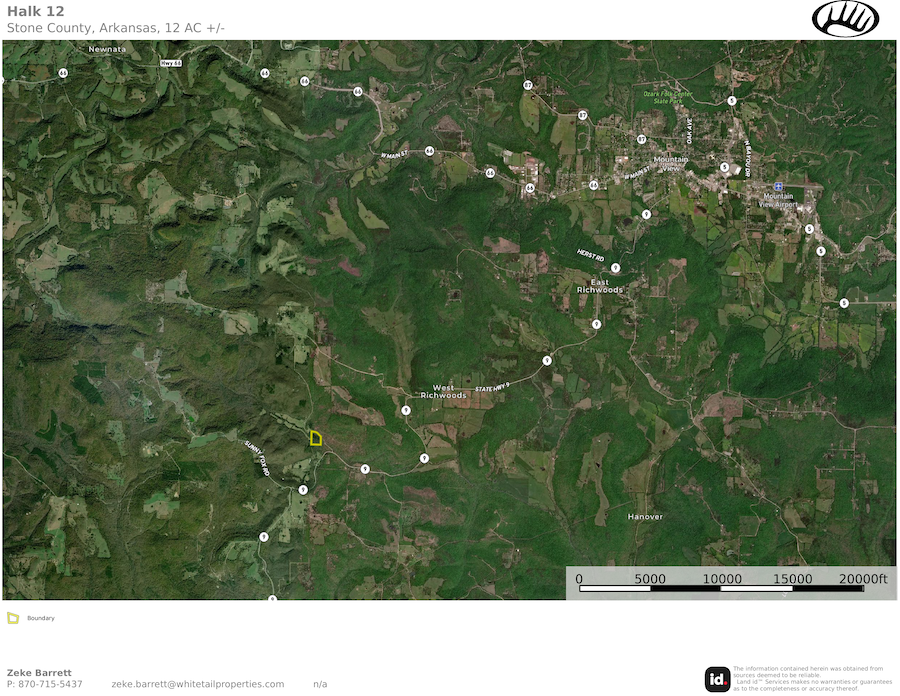Click the rectangular Hwy 66 road label
This screenshot has width=900, height=696.
pos(171,62)
